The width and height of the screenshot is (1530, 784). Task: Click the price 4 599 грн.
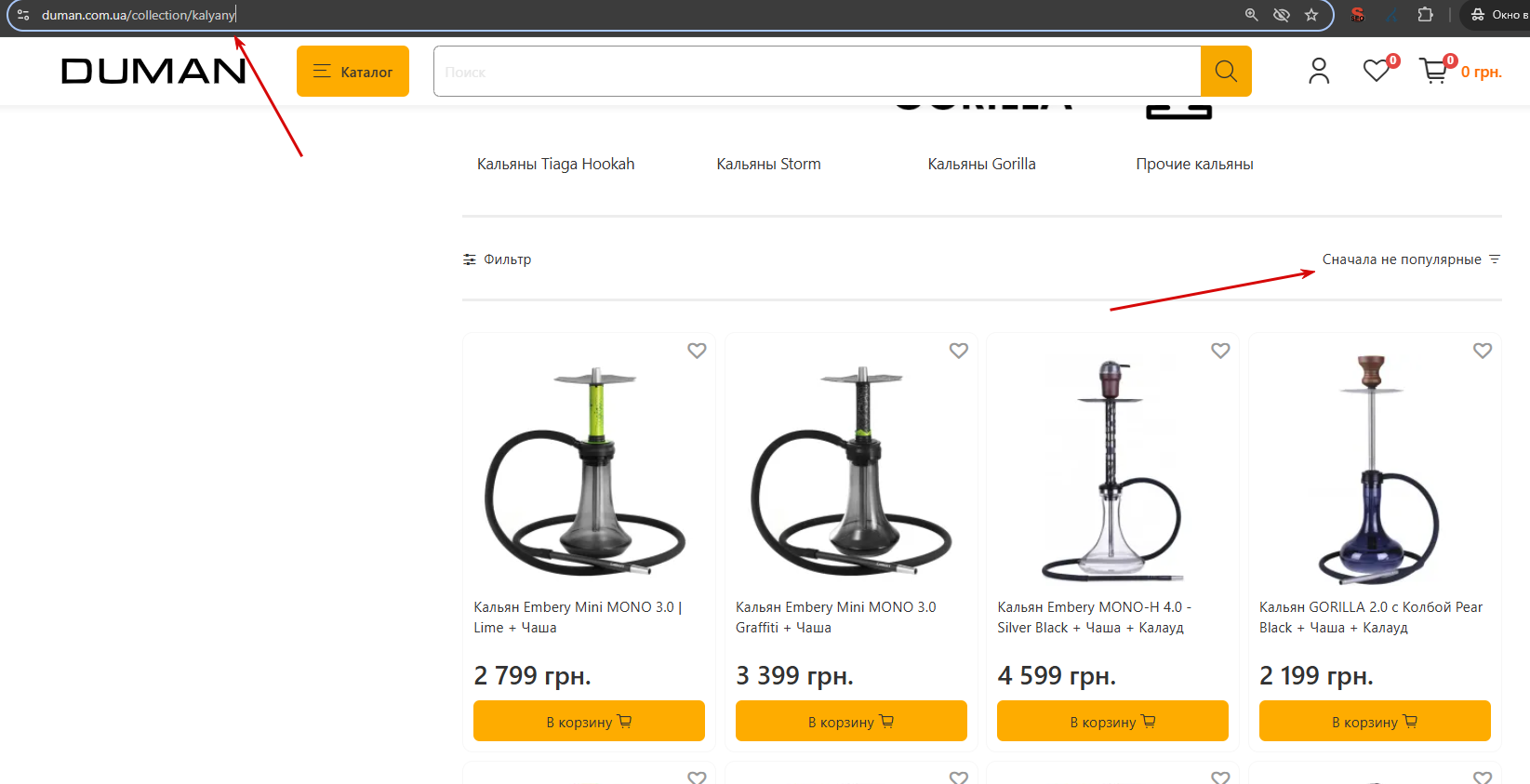[1057, 675]
